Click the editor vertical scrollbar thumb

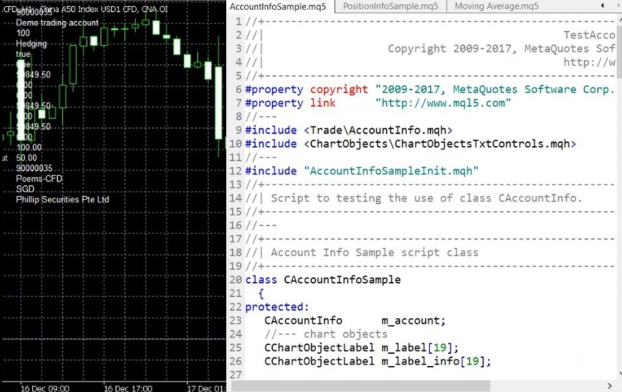[x=619, y=51]
